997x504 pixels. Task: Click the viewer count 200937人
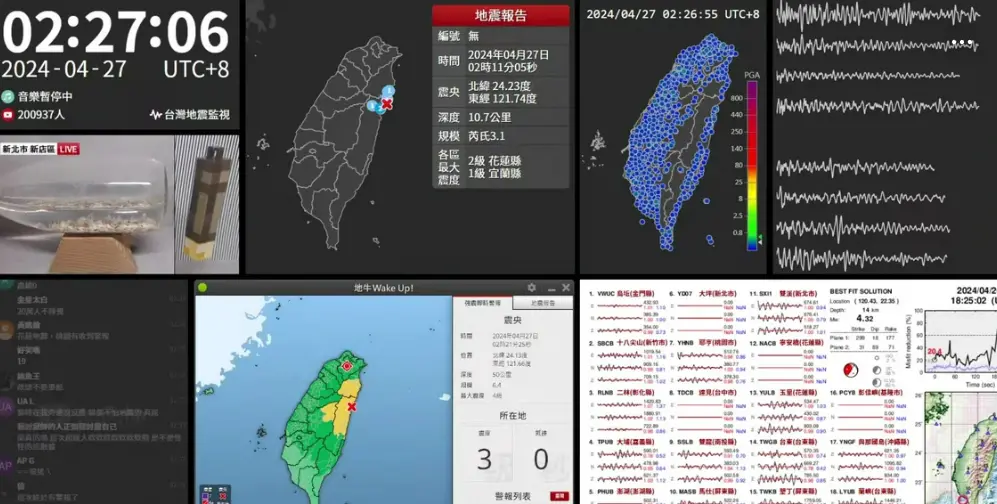pyautogui.click(x=41, y=115)
